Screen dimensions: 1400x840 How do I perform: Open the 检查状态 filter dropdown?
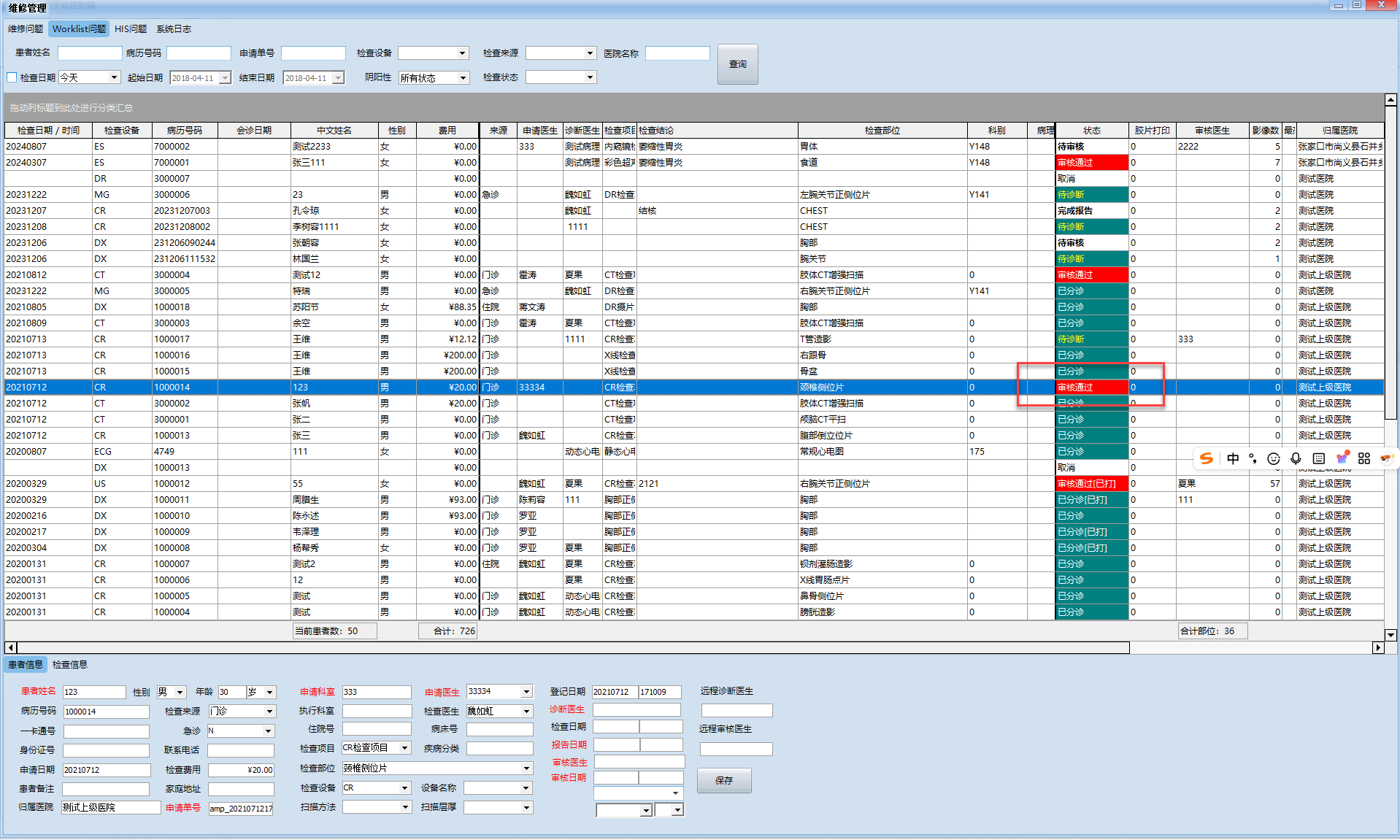pos(590,77)
